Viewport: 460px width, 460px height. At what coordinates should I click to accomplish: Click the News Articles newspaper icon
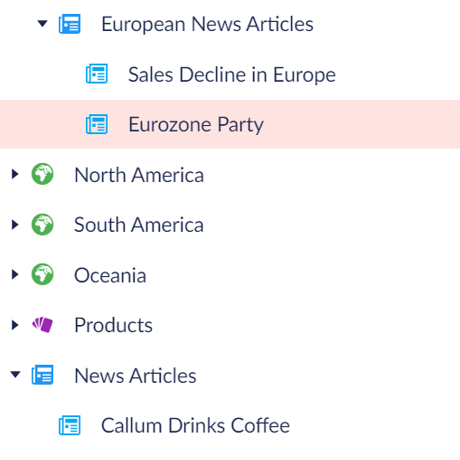pyautogui.click(x=42, y=375)
